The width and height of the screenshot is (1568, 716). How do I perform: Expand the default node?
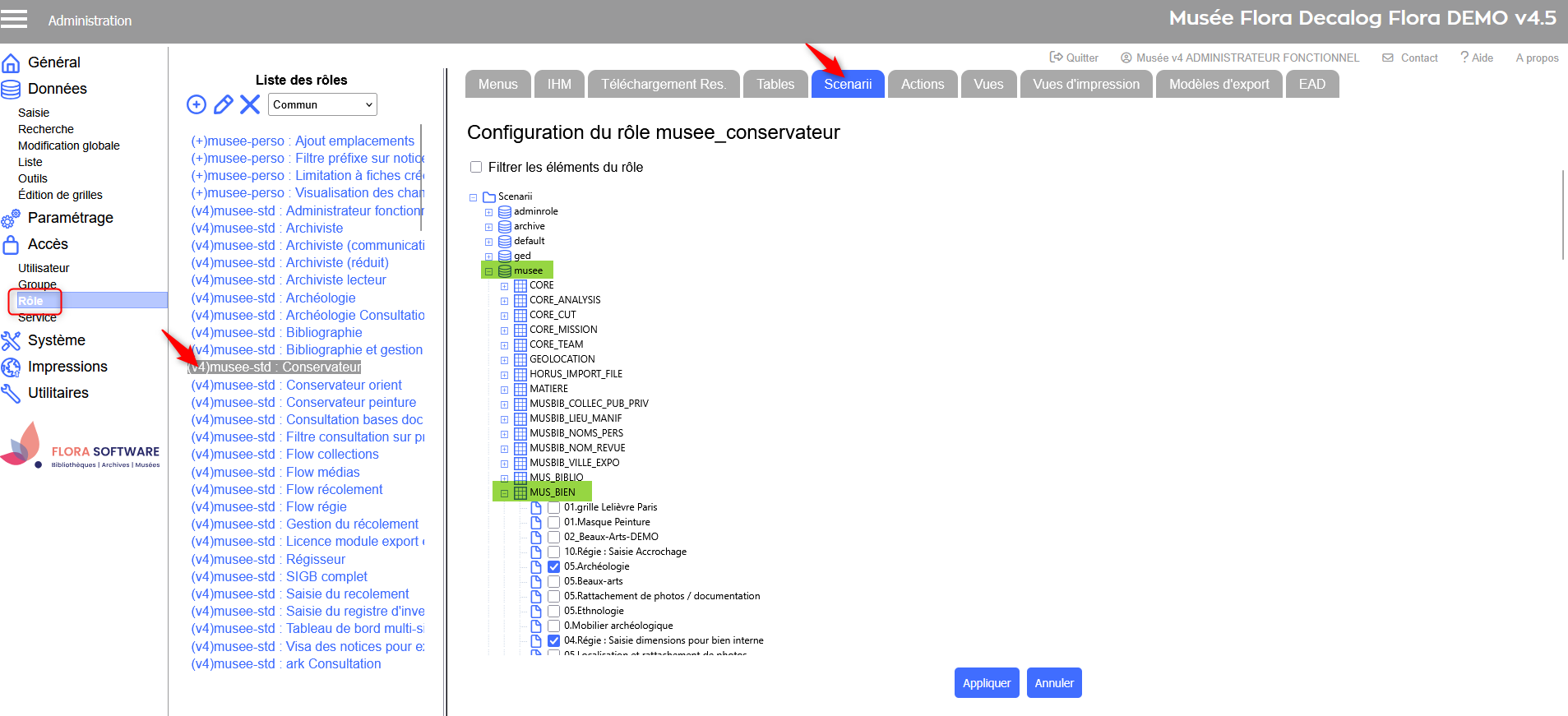(488, 242)
